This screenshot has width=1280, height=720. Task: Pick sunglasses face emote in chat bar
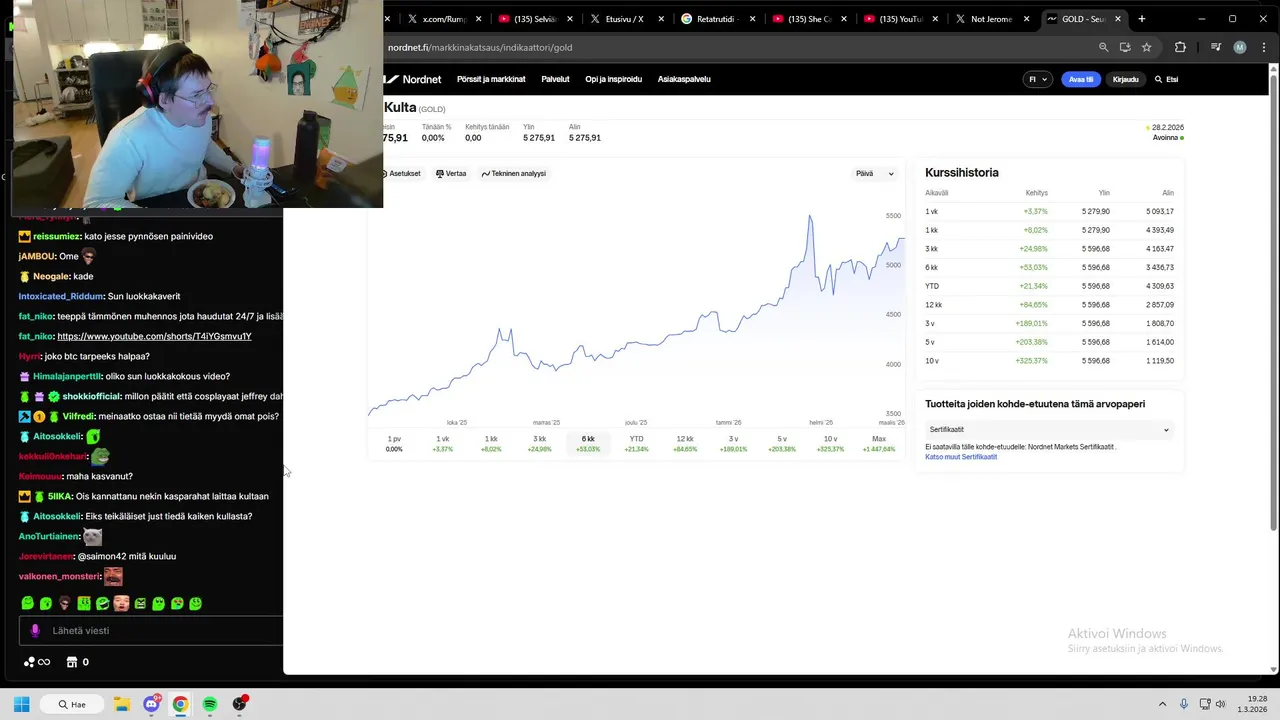(x=65, y=603)
